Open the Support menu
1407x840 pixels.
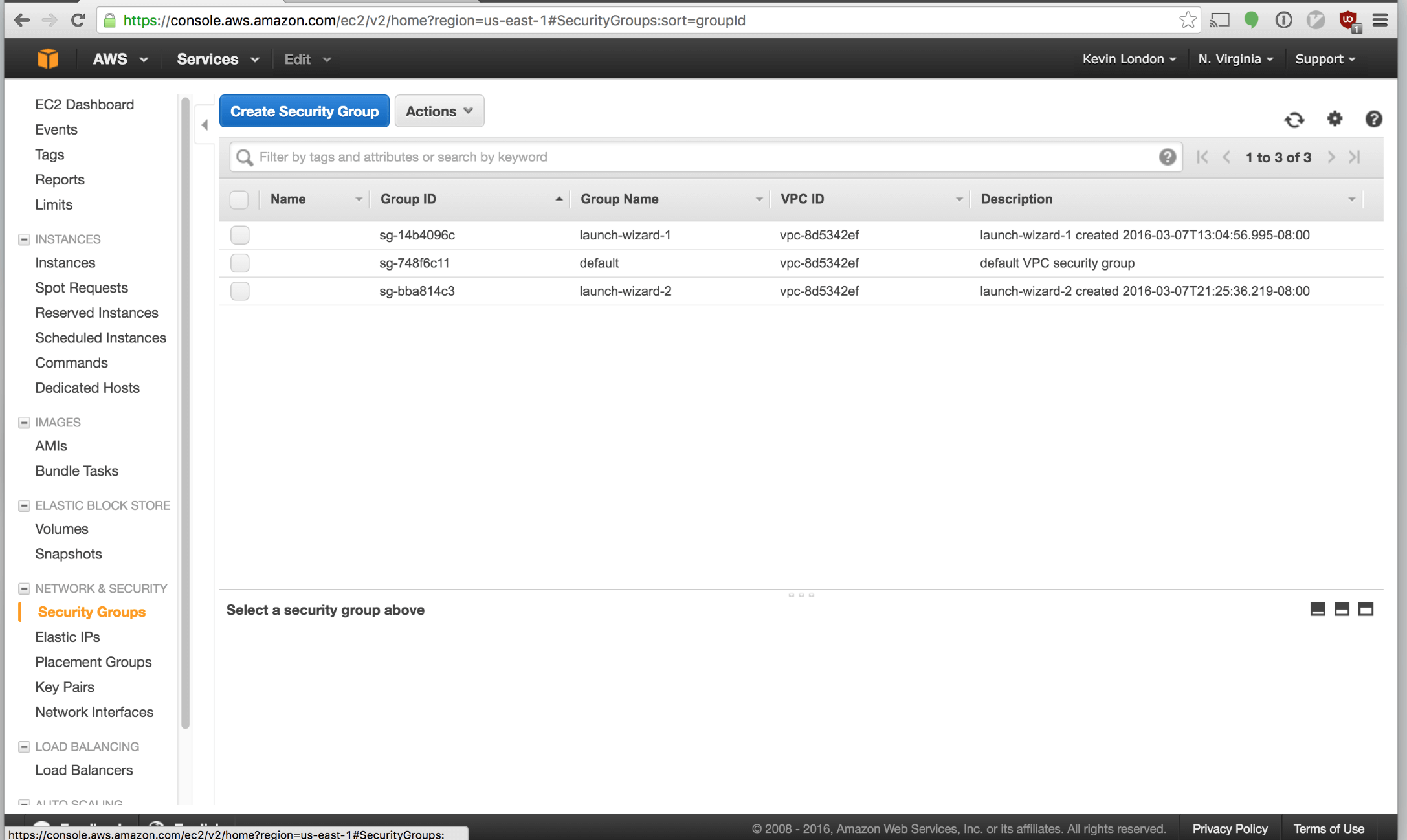coord(1324,59)
